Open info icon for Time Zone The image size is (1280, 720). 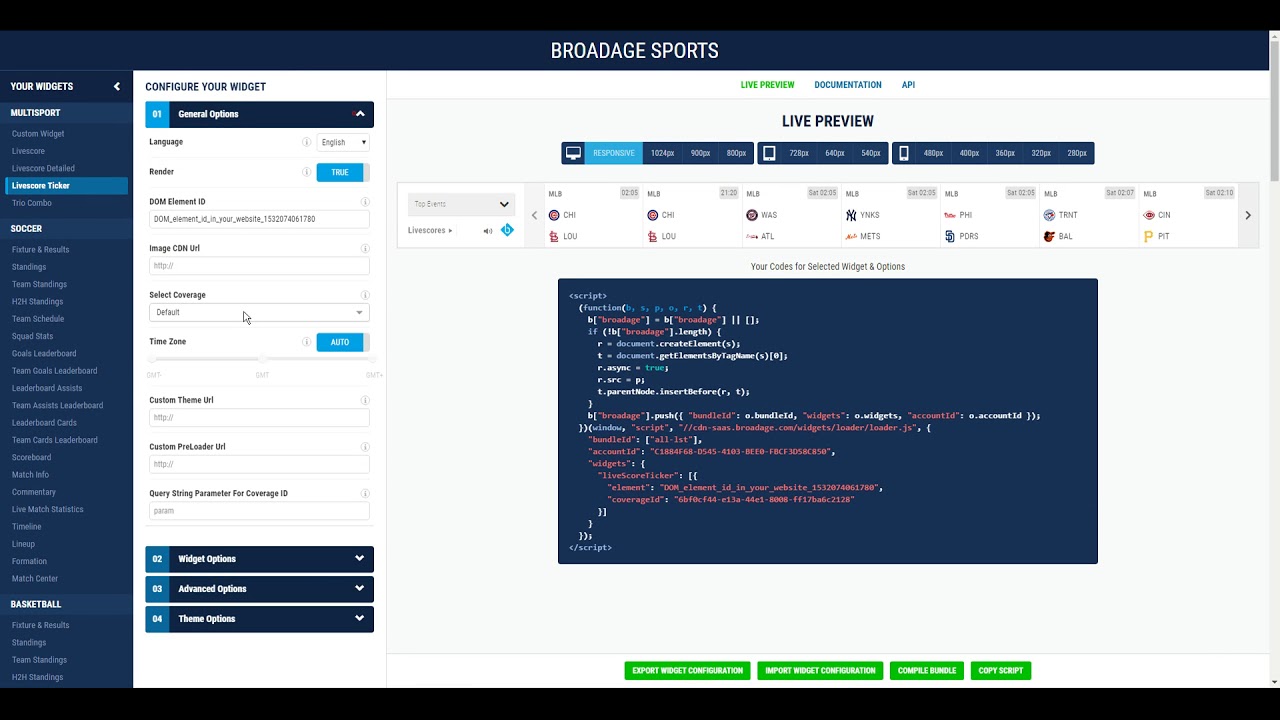[x=306, y=342]
